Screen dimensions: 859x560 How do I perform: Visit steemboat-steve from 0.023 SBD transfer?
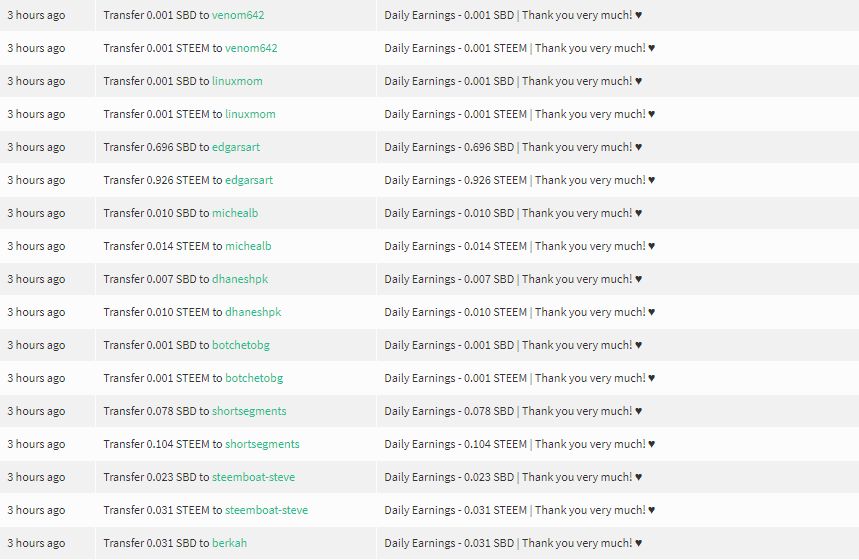coord(254,477)
